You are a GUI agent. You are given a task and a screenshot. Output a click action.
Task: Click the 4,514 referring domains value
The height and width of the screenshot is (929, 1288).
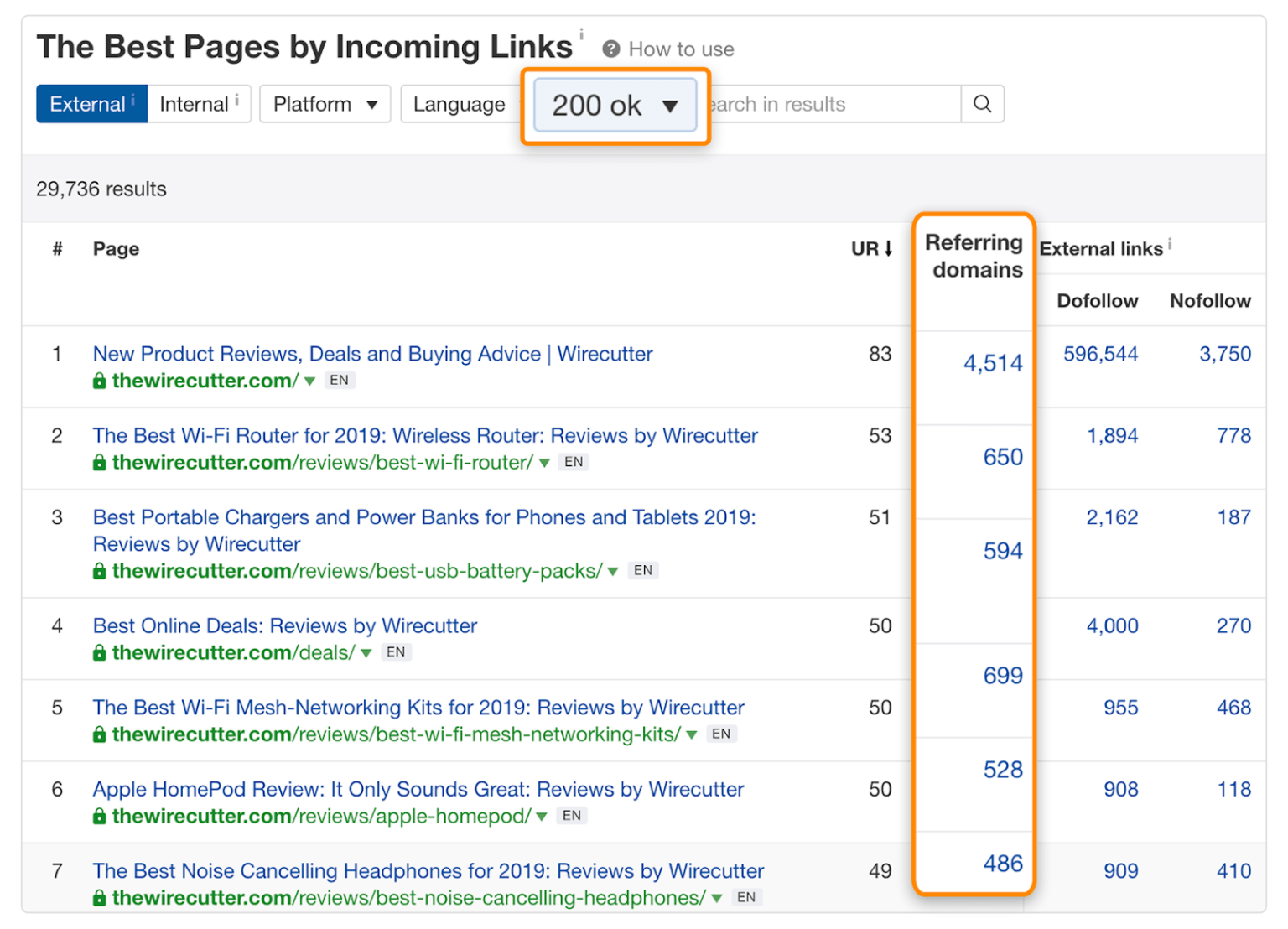click(x=993, y=363)
